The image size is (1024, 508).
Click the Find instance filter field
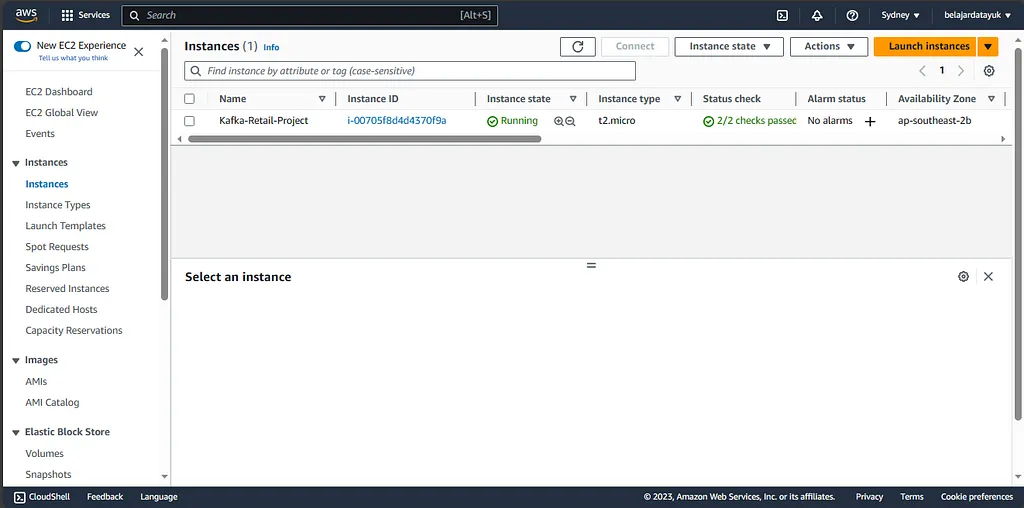tap(410, 71)
